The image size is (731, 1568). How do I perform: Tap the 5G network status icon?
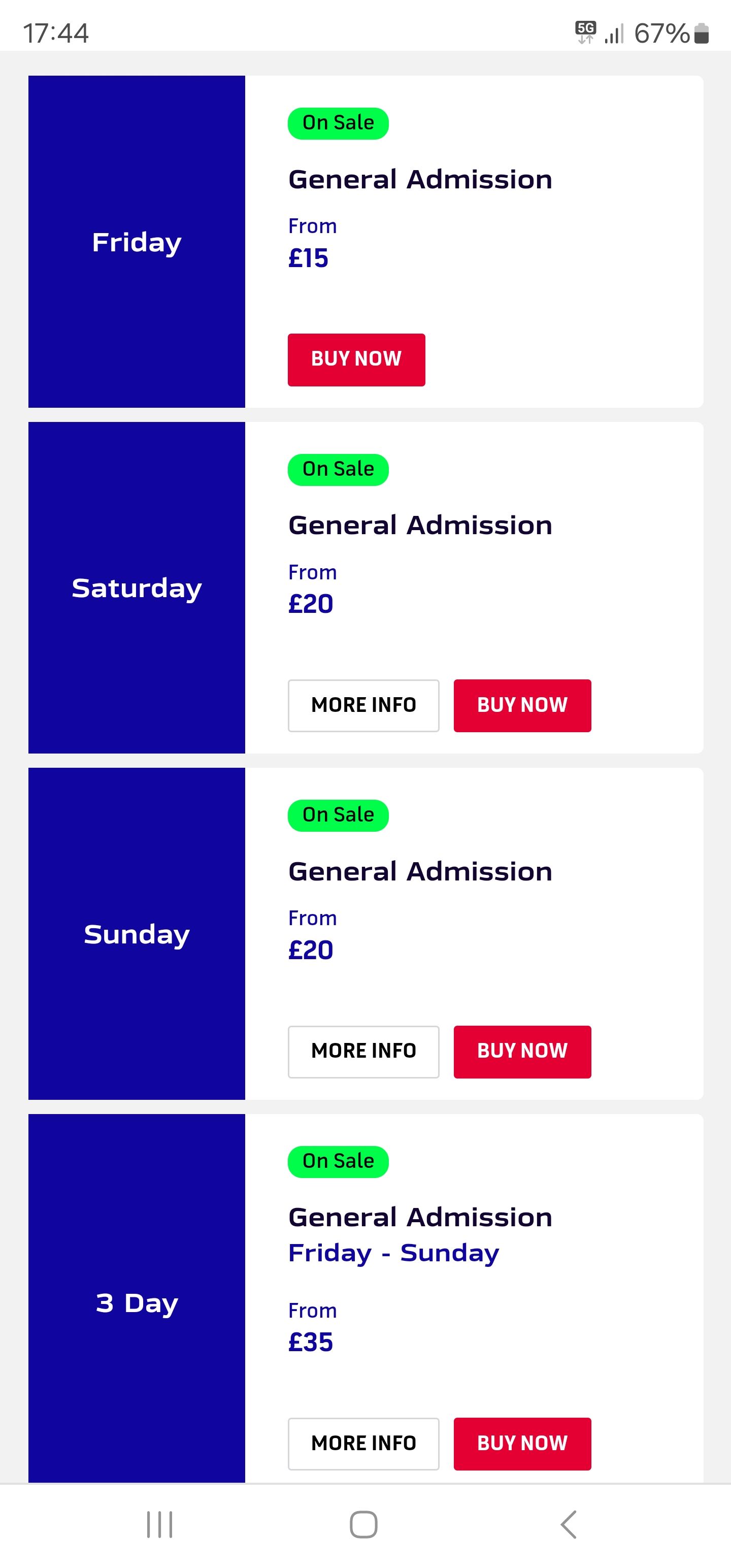click(585, 31)
